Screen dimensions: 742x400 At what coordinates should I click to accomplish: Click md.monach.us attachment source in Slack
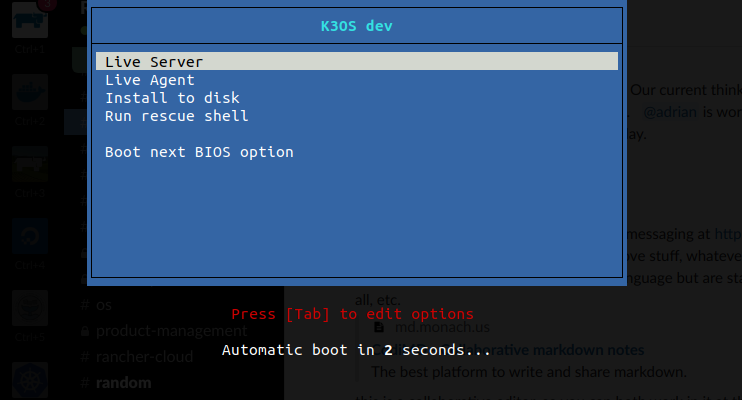click(442, 327)
